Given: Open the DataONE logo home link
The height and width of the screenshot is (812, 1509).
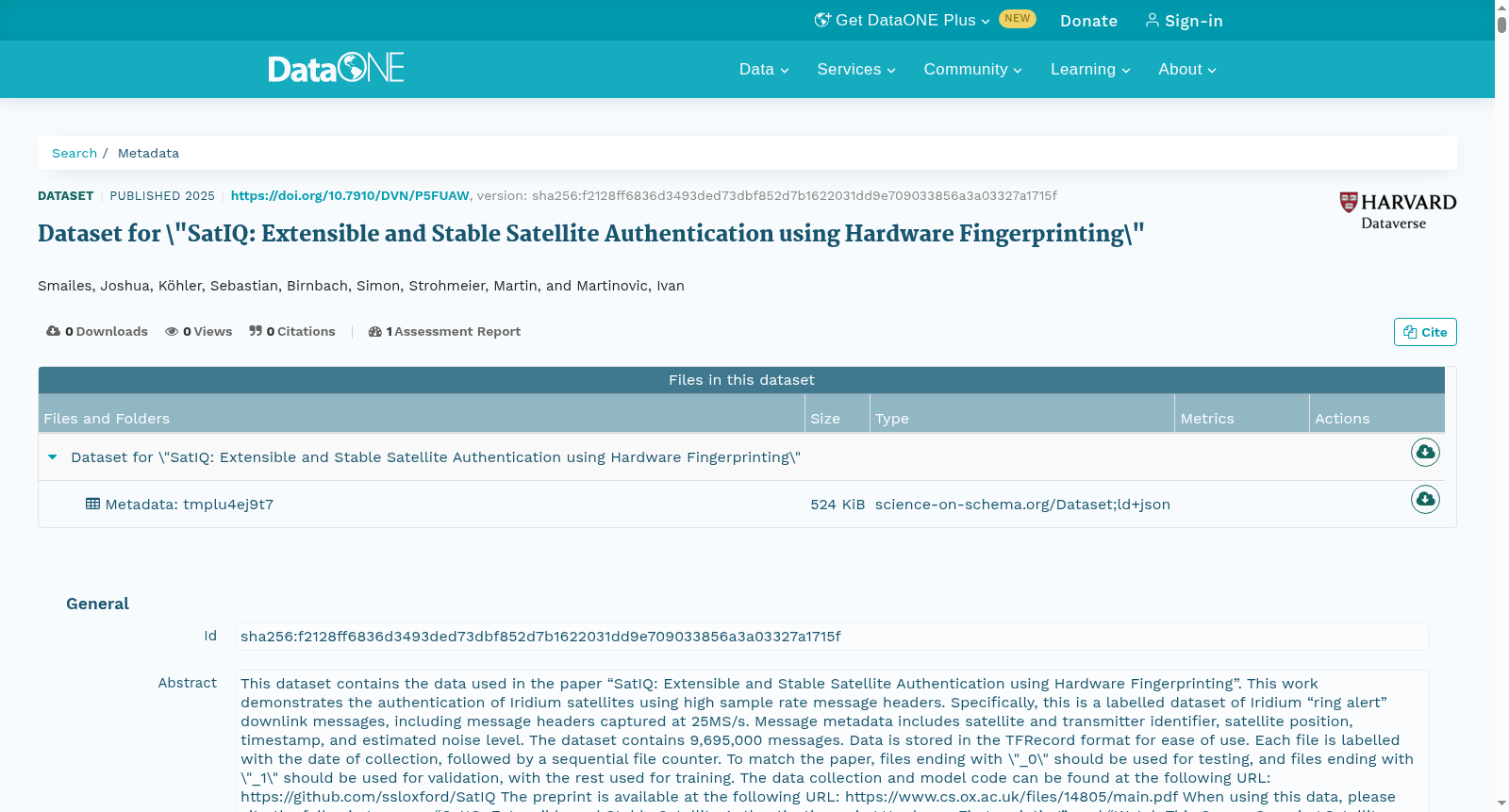Looking at the screenshot, I should tap(336, 68).
